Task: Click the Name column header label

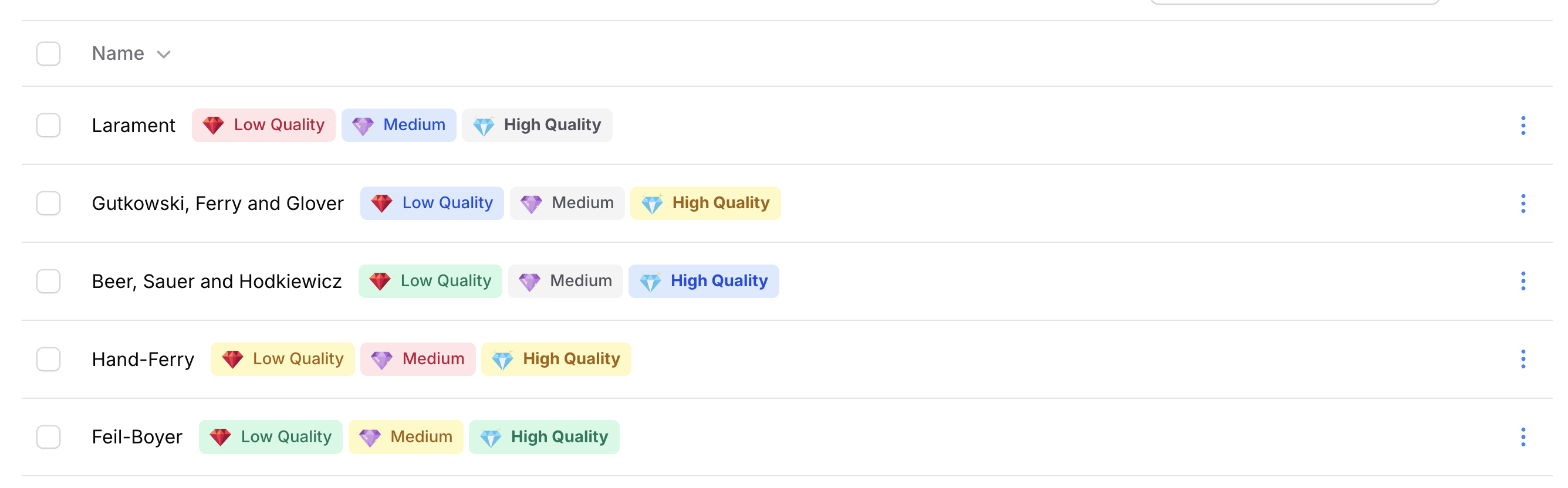Action: pyautogui.click(x=118, y=53)
